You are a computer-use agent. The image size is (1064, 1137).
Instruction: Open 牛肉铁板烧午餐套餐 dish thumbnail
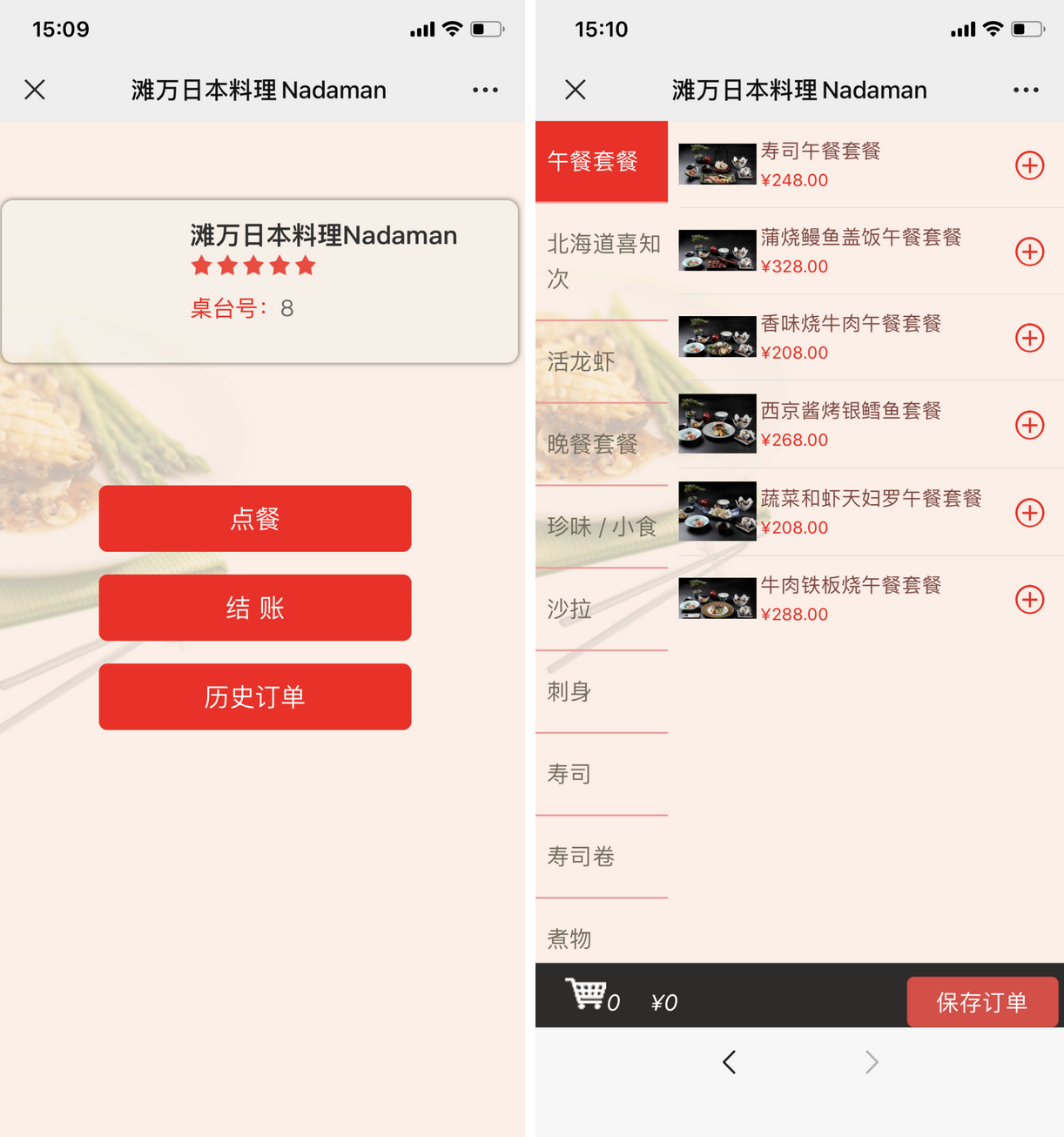pyautogui.click(x=717, y=598)
